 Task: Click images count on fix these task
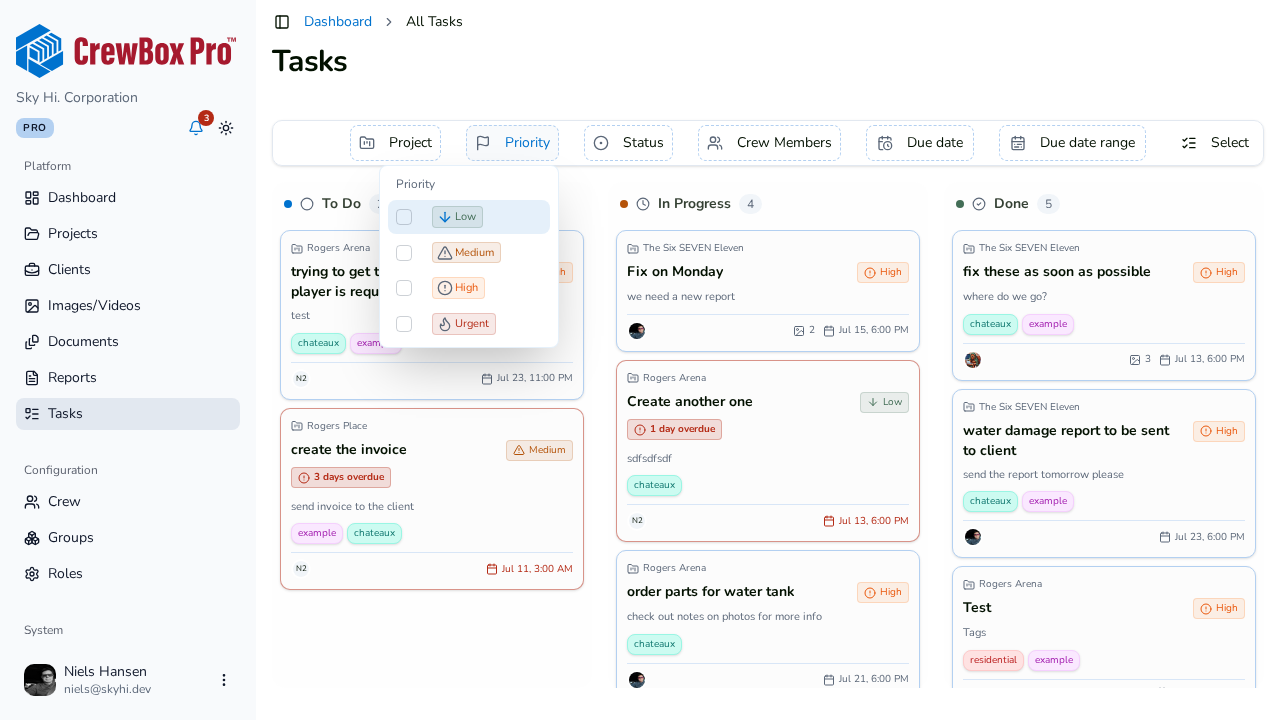(1140, 360)
